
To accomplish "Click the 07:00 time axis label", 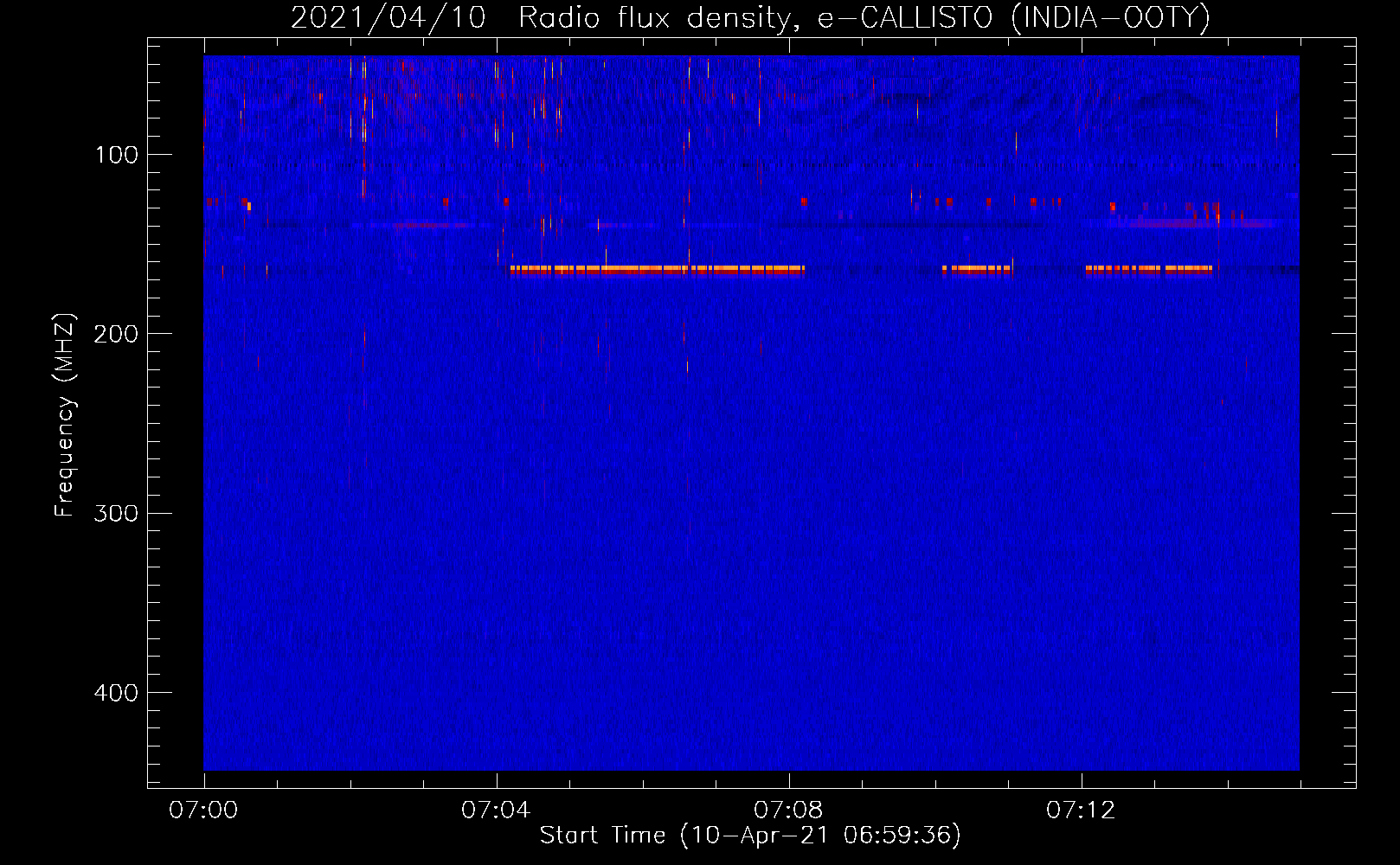I will click(203, 810).
